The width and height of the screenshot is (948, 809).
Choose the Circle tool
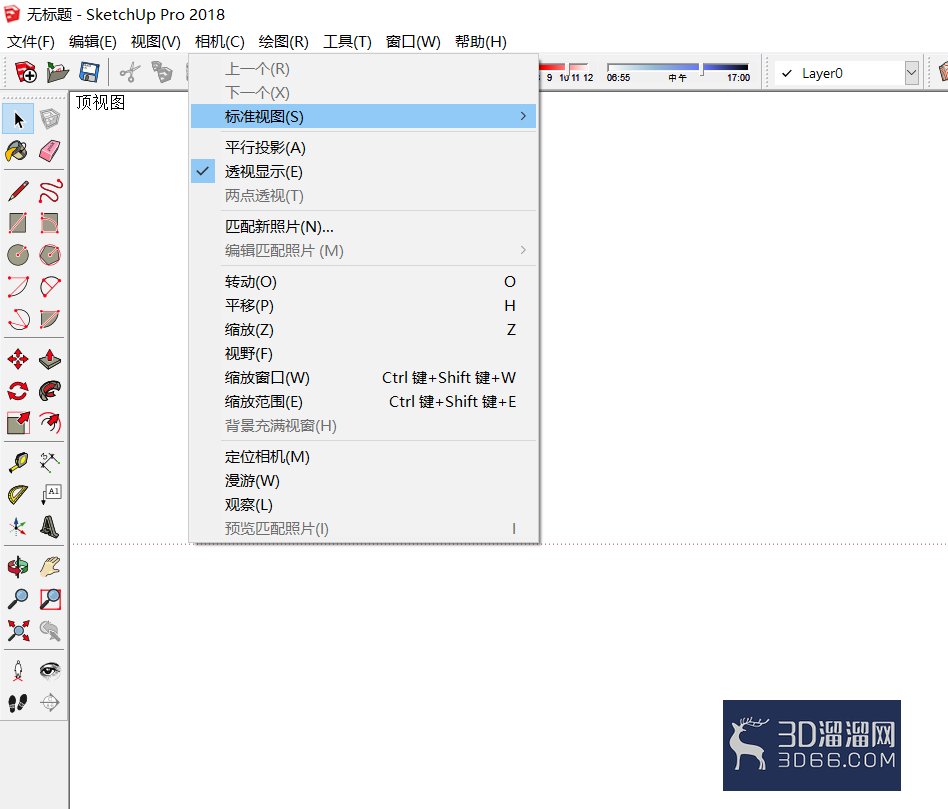(18, 255)
